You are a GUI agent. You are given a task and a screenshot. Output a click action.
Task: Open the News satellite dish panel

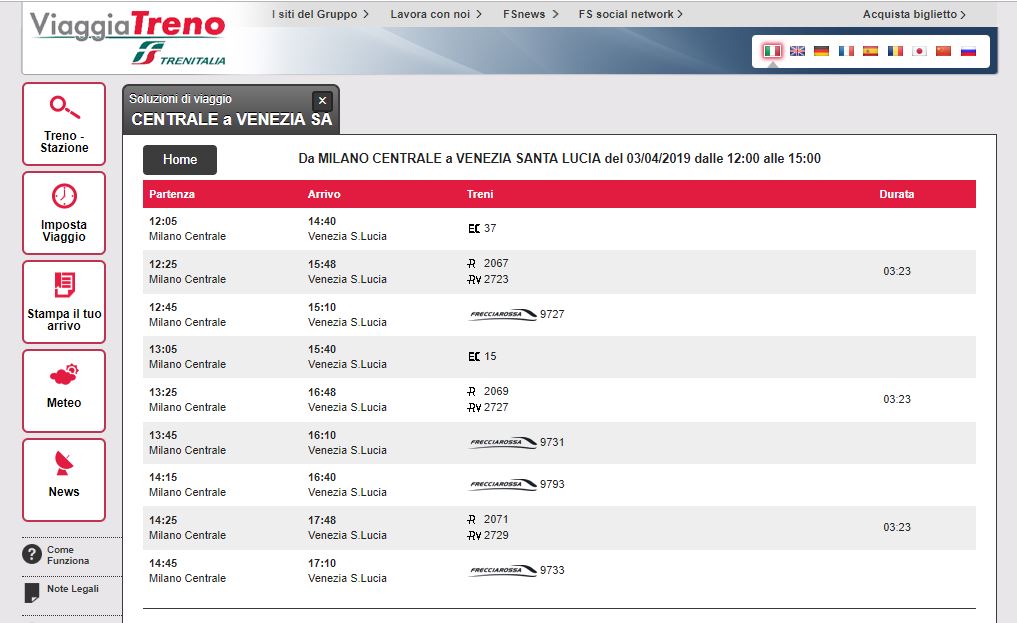tap(64, 480)
